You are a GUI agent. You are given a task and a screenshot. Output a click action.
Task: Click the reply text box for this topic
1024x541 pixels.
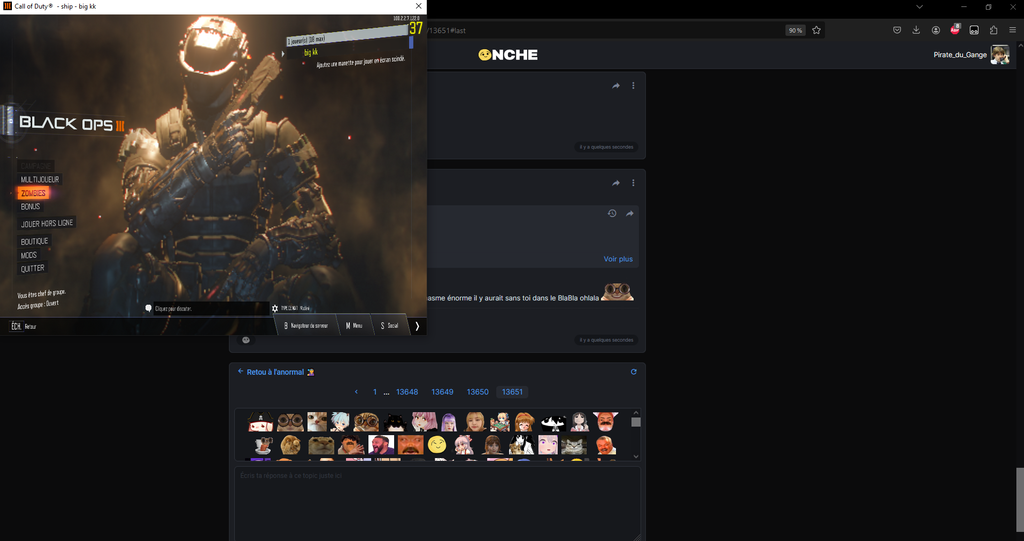click(437, 500)
